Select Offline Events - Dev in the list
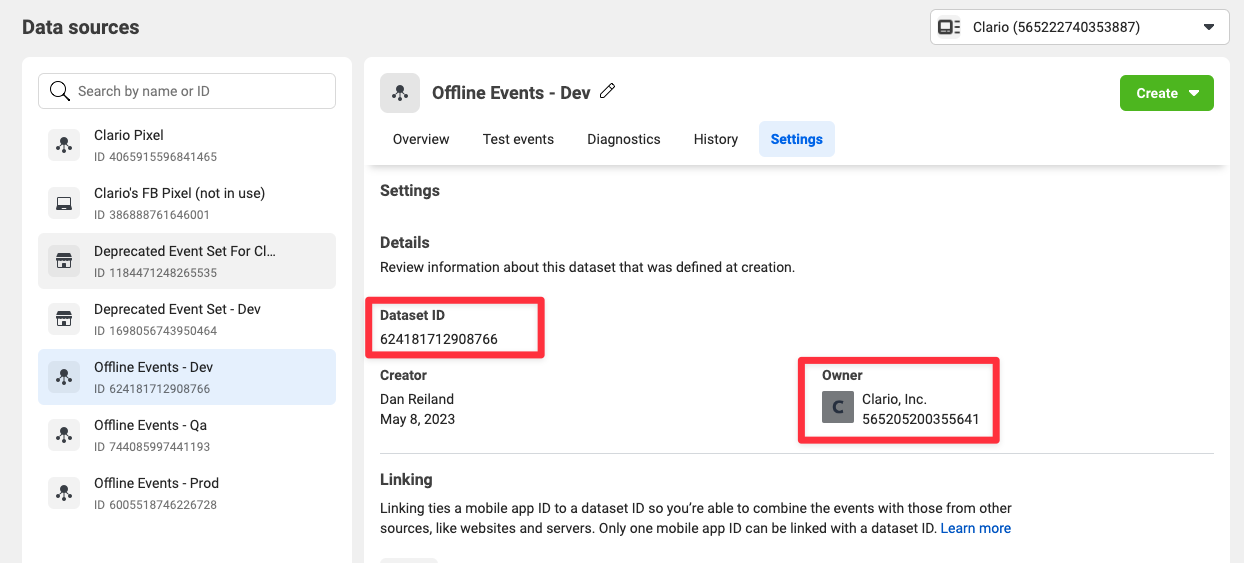Image resolution: width=1244 pixels, height=563 pixels. tap(187, 377)
